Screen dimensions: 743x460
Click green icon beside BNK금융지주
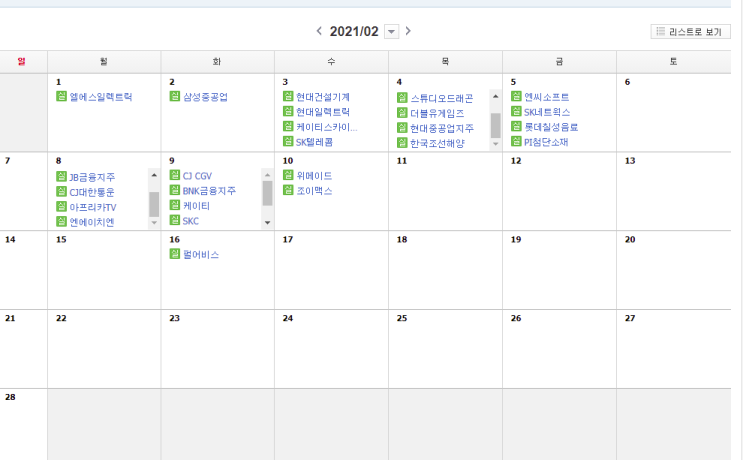pos(175,190)
